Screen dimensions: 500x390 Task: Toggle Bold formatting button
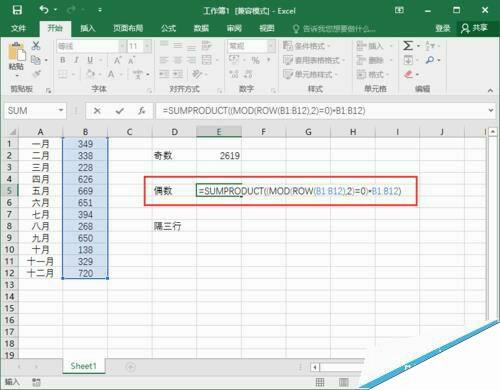tap(63, 60)
